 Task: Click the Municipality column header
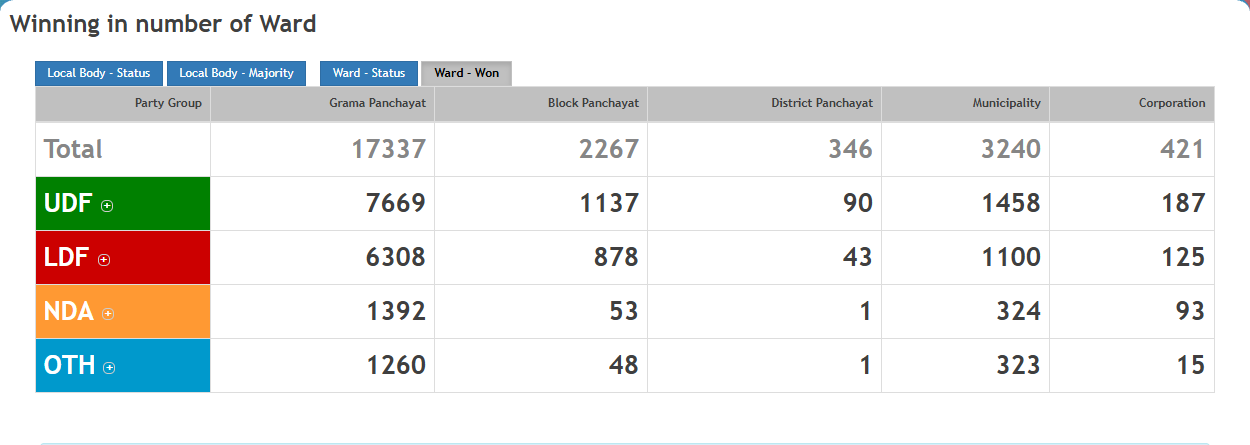click(1006, 103)
